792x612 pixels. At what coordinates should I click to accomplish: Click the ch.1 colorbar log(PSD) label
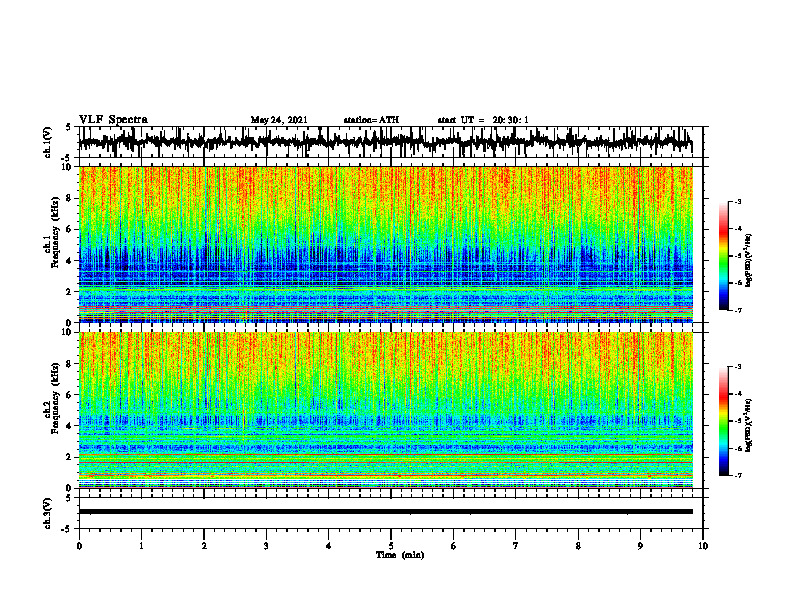748,261
